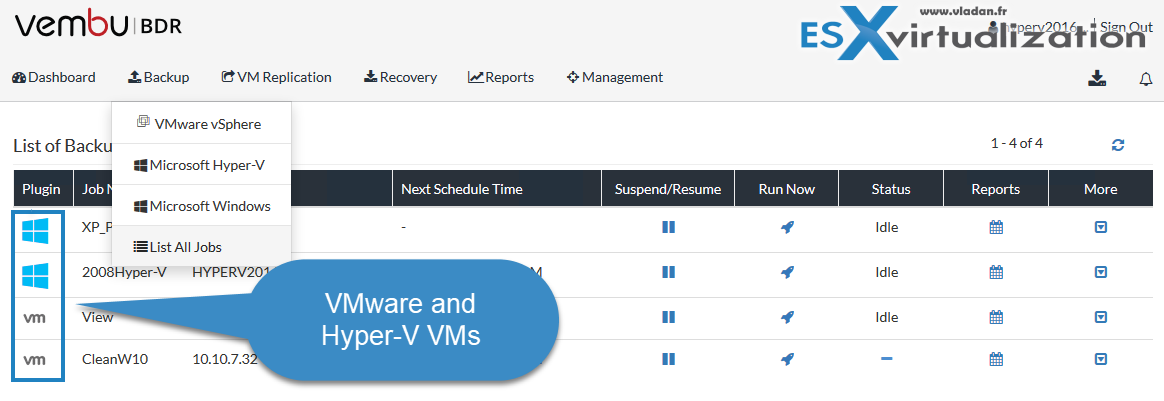Expand More options for XP_P job
Screen dimensions: 1164x401
tap(1101, 227)
